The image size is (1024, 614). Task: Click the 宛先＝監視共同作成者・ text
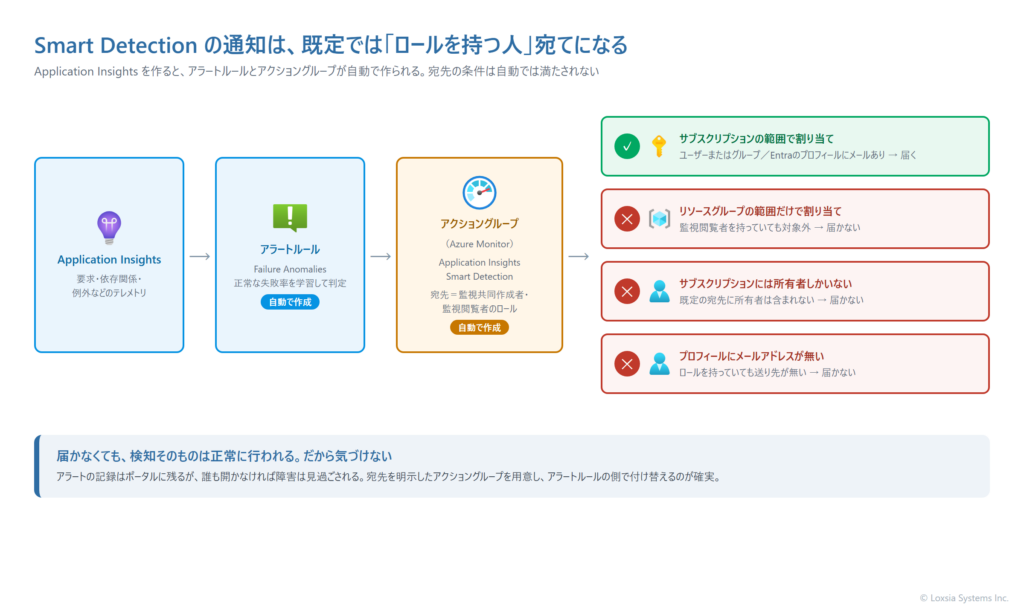tap(479, 295)
